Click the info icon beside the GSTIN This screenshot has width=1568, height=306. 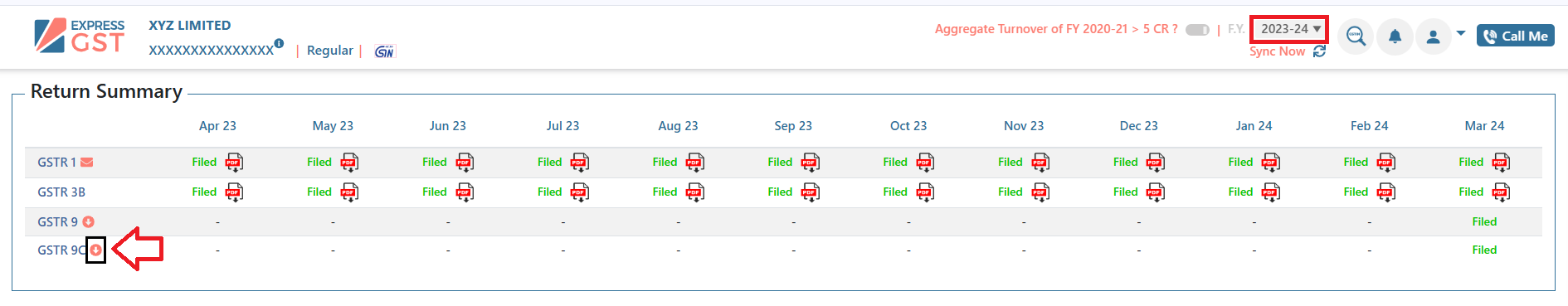point(279,43)
